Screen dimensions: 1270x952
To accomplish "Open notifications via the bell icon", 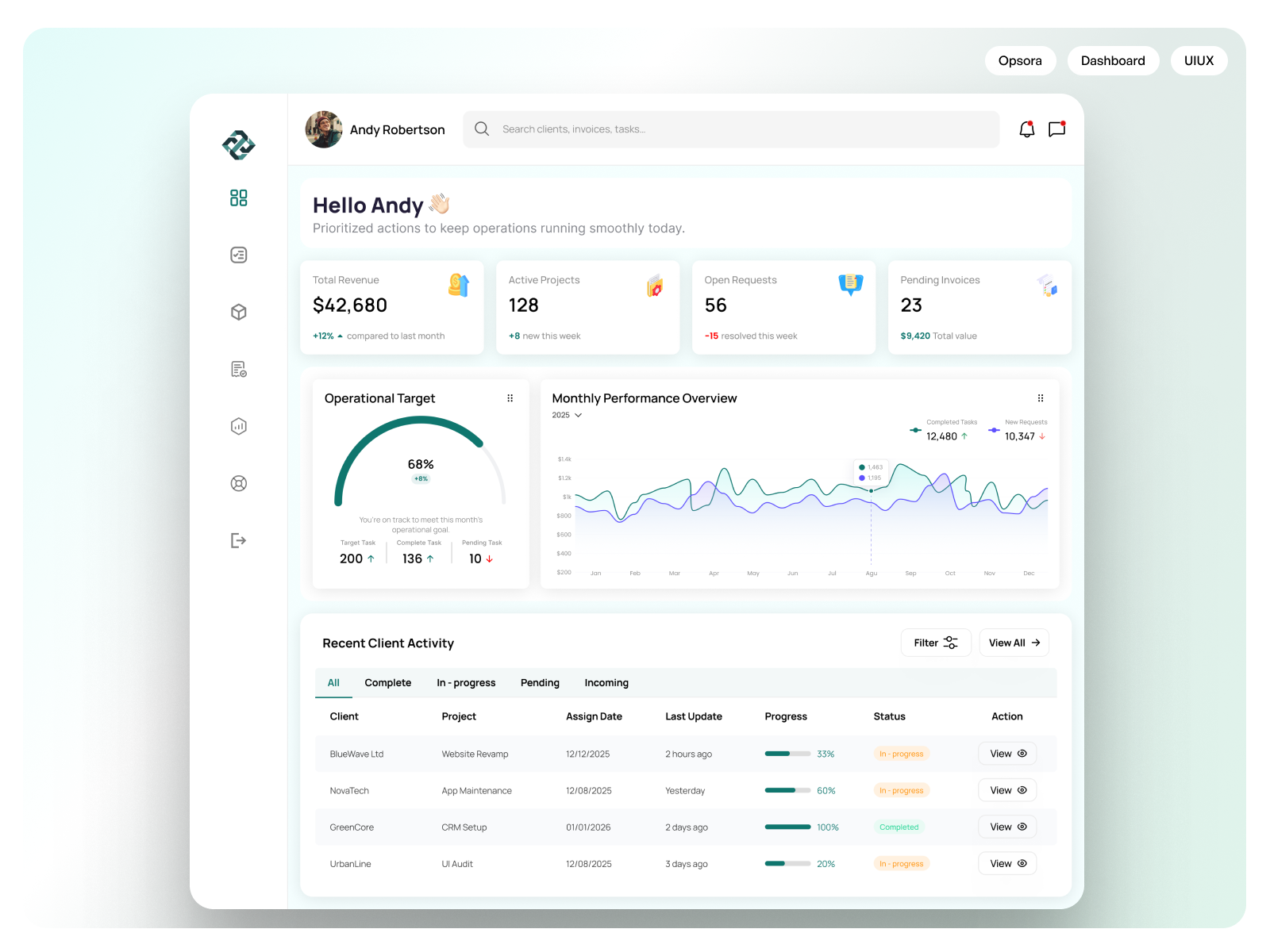I will pos(1026,129).
